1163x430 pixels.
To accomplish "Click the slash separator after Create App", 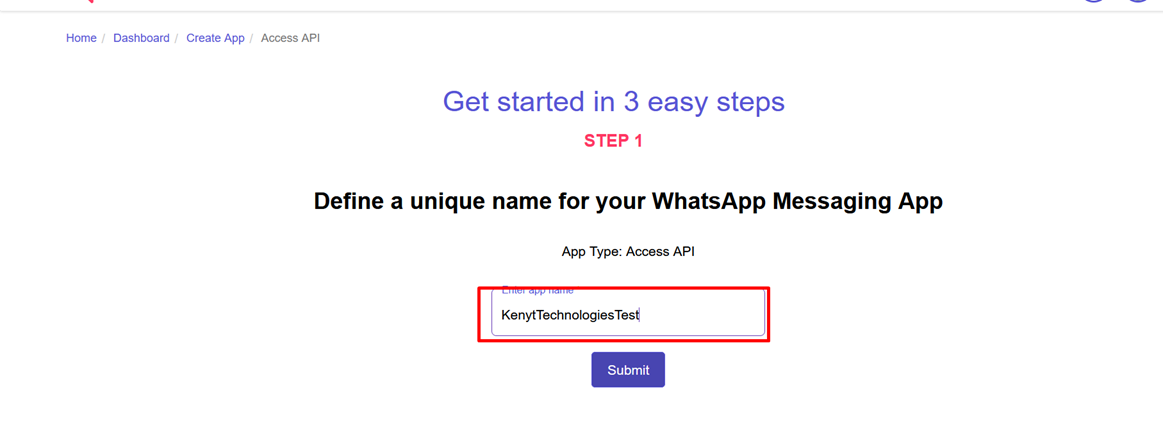I will pos(252,38).
